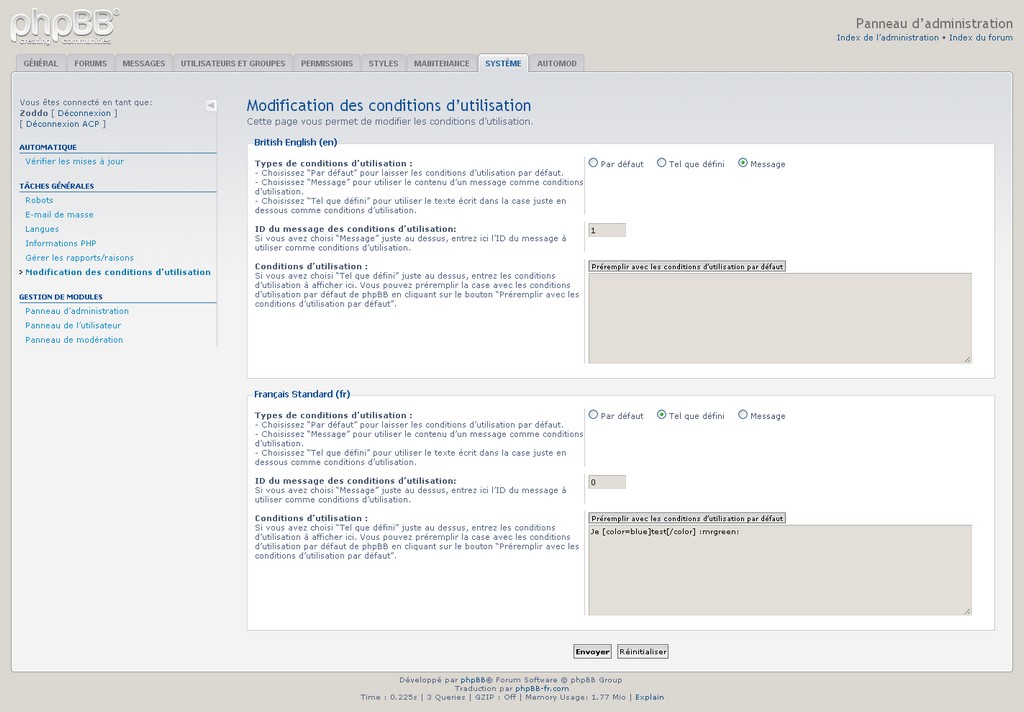Open 'Gérer les rapports/raisons' link
1024x712 pixels.
(x=79, y=258)
